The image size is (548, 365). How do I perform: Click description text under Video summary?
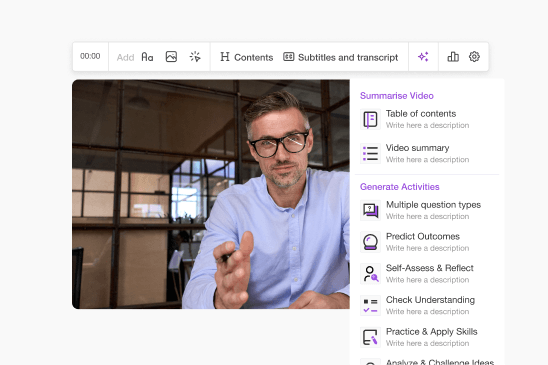(427, 159)
